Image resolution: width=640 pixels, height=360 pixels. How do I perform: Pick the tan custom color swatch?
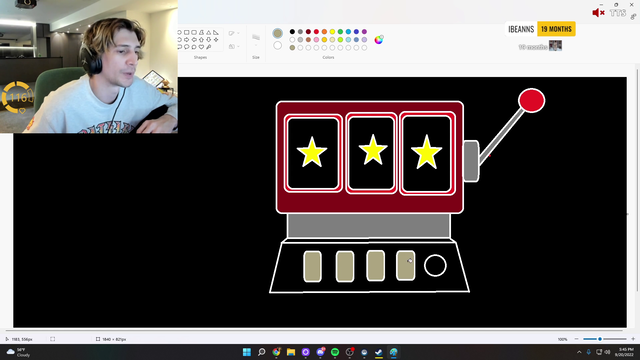[292, 48]
